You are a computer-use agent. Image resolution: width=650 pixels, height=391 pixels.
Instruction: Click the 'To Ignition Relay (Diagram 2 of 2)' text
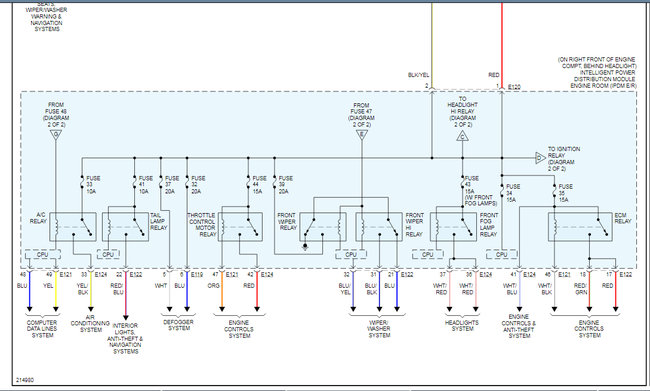564,158
